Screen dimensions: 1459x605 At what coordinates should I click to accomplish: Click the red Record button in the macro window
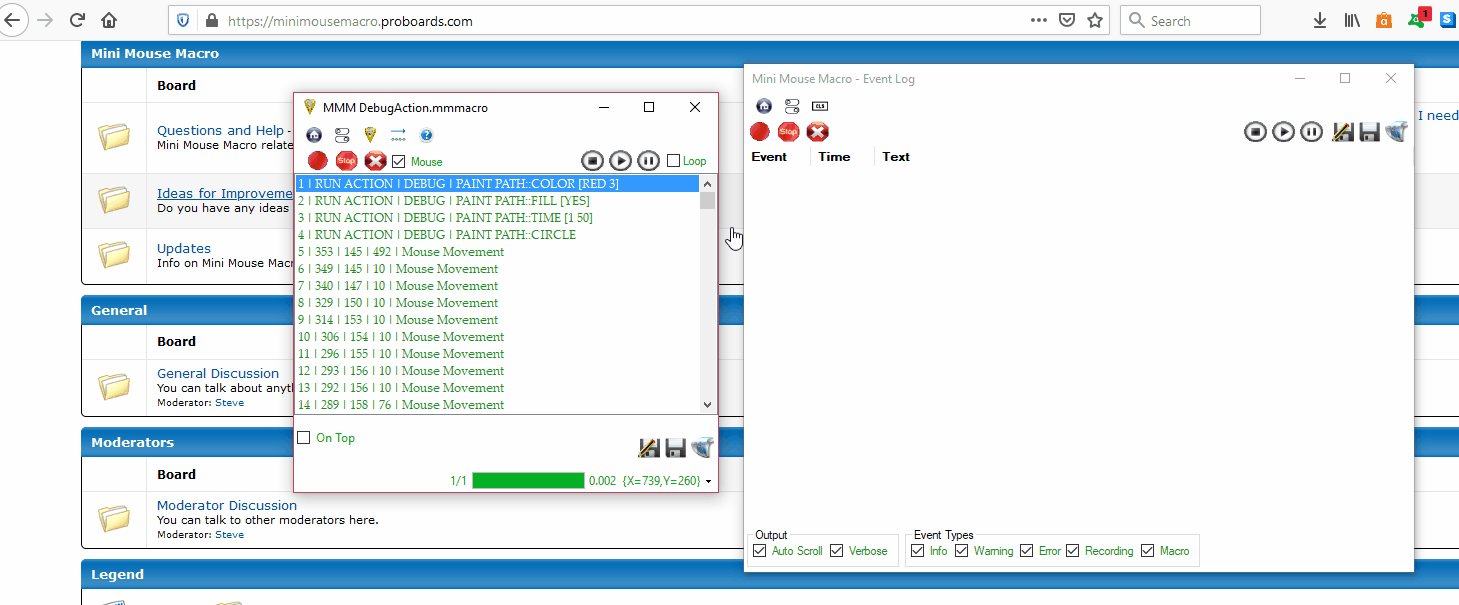[x=318, y=161]
